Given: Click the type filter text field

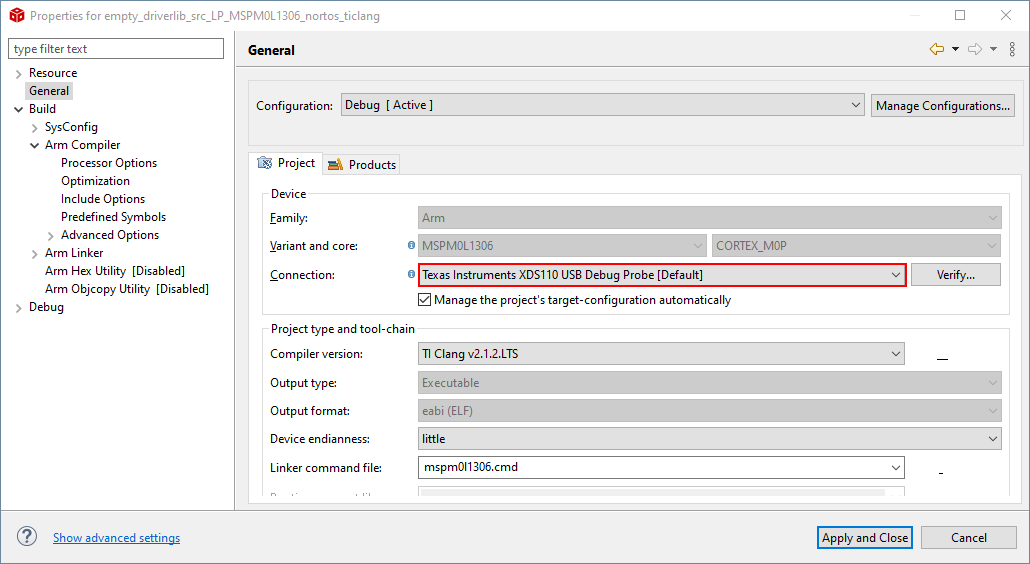Looking at the screenshot, I should click(116, 49).
